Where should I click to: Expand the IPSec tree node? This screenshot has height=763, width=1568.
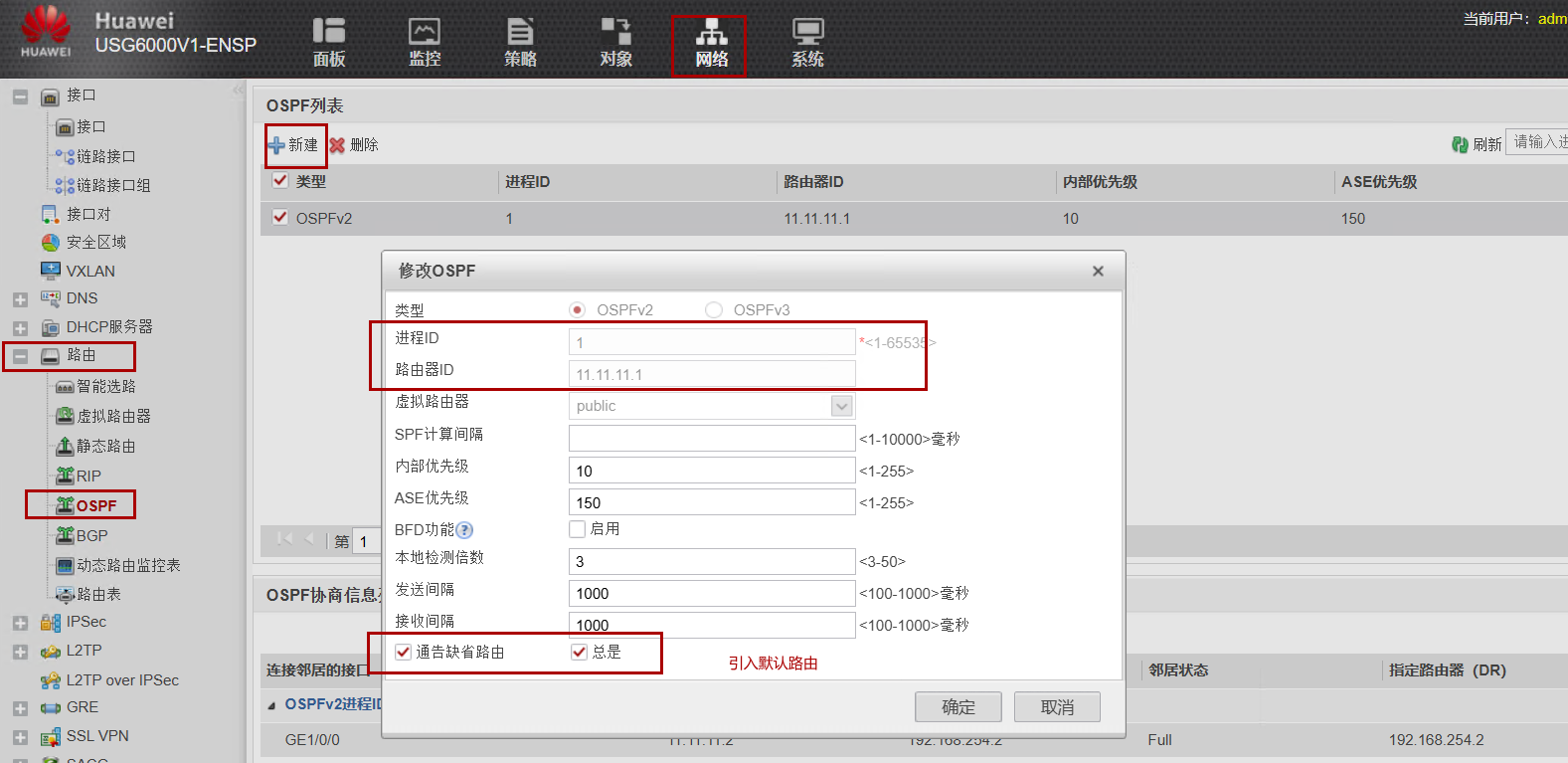(x=20, y=623)
